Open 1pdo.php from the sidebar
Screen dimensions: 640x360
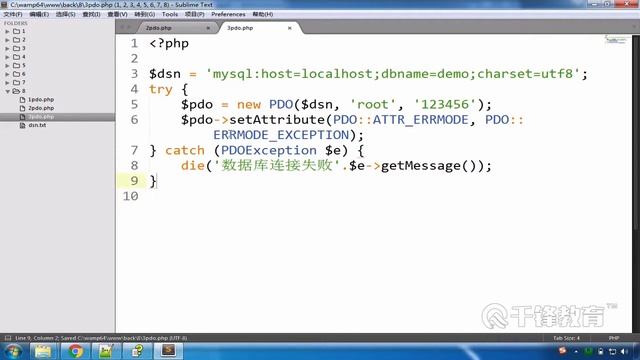pyautogui.click(x=41, y=100)
